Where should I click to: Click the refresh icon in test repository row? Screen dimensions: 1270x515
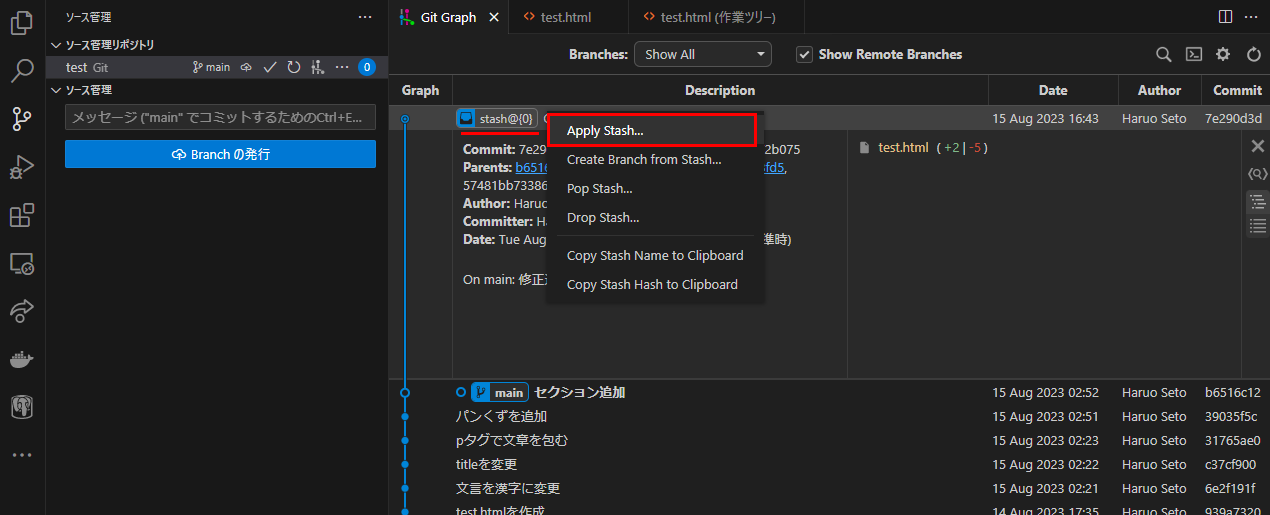click(294, 67)
